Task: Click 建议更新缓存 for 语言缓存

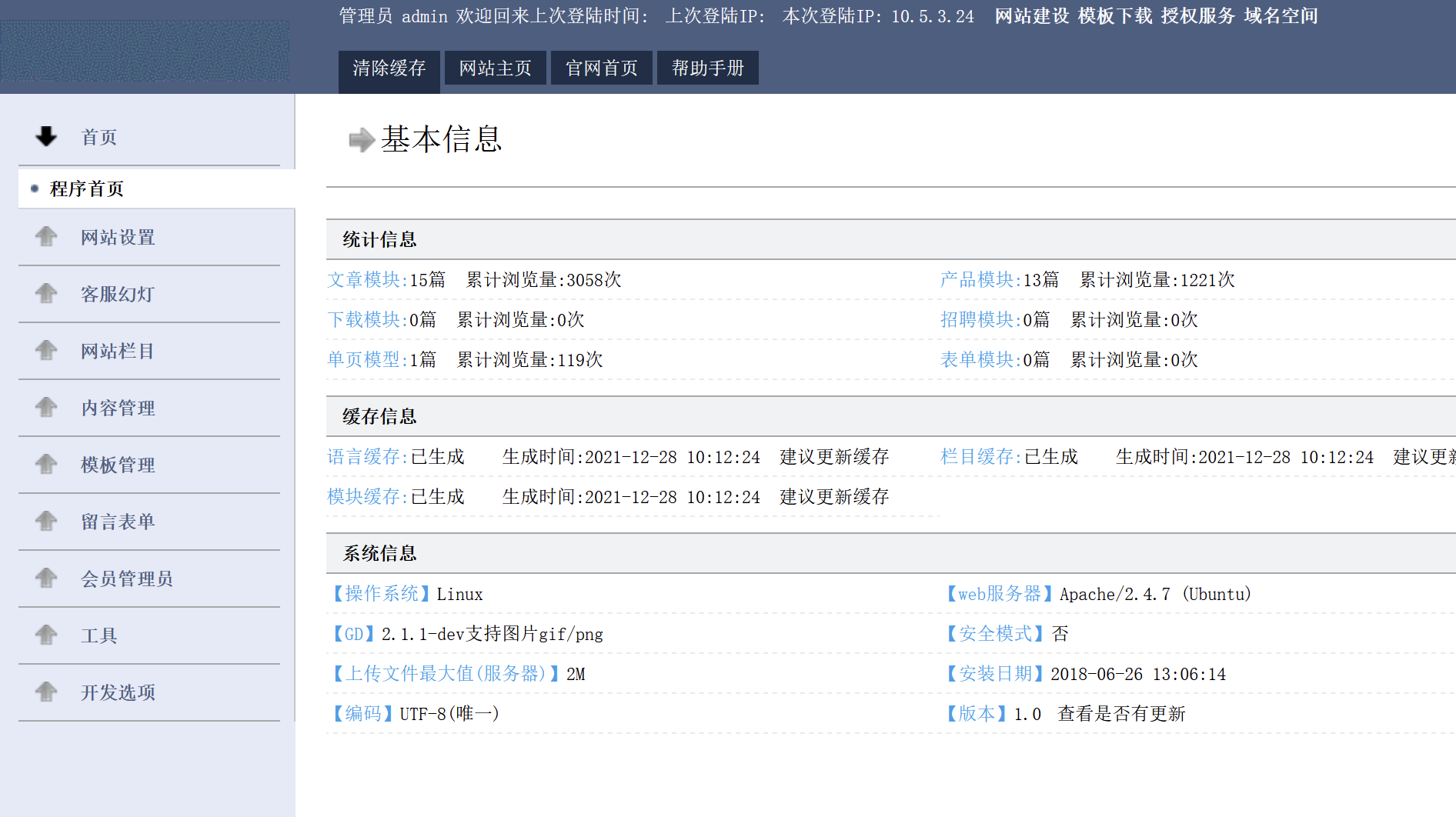Action: point(833,456)
